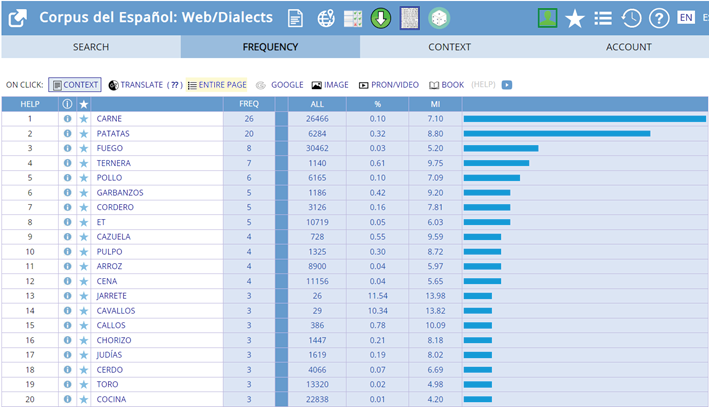
Task: Click the white star favorites icon in the header
Action: click(575, 18)
